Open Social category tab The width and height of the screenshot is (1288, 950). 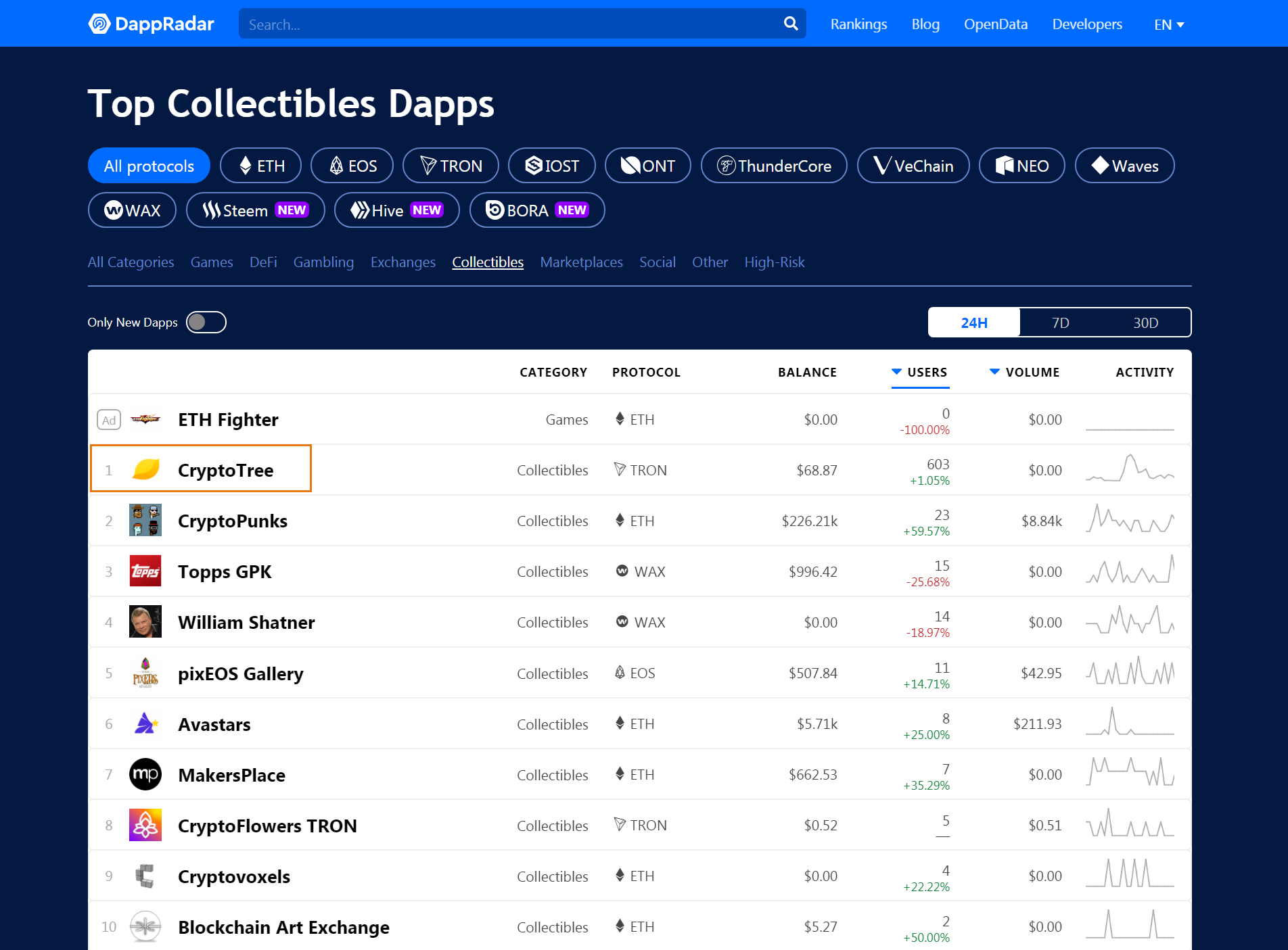tap(658, 262)
